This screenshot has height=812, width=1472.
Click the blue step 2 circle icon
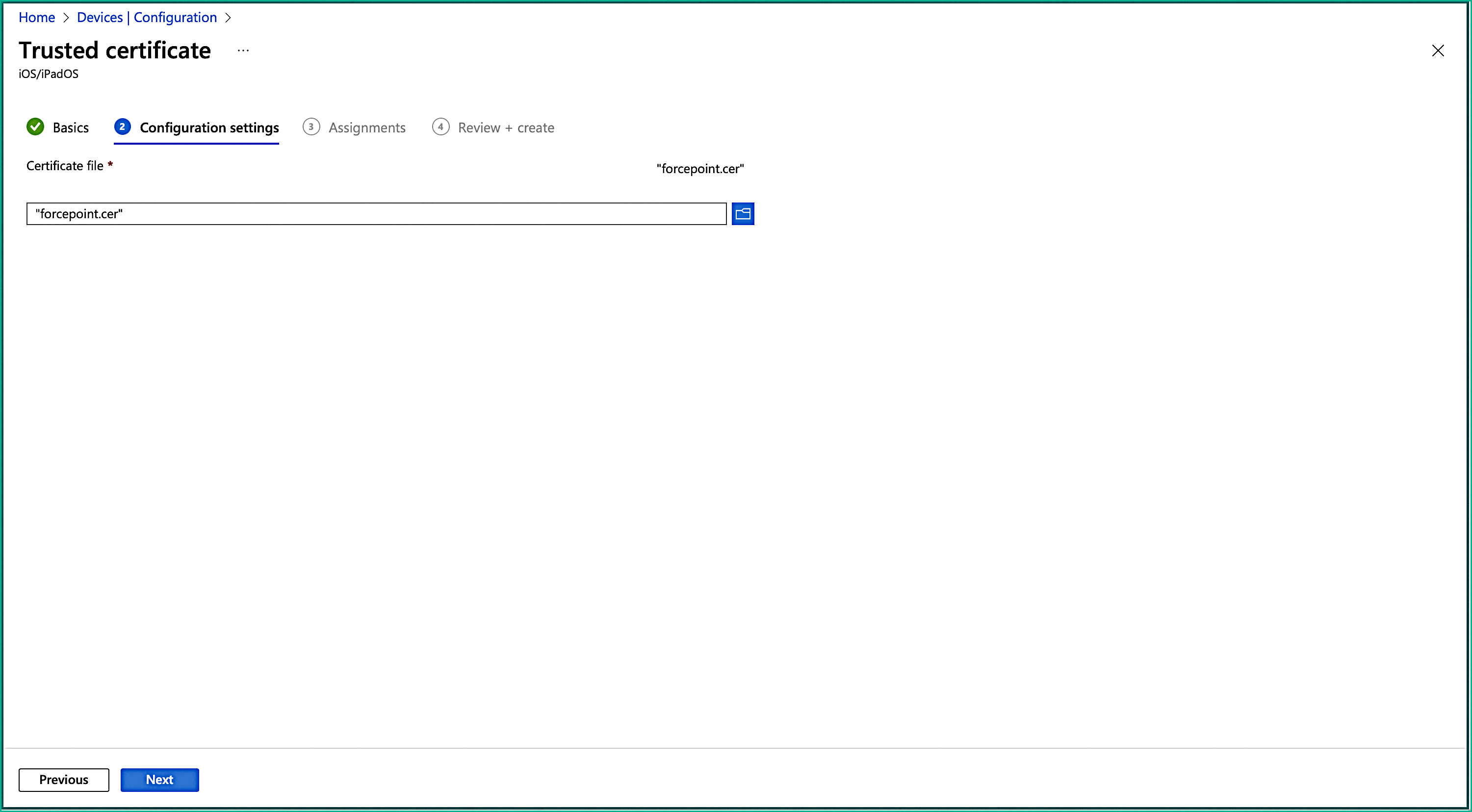click(122, 127)
